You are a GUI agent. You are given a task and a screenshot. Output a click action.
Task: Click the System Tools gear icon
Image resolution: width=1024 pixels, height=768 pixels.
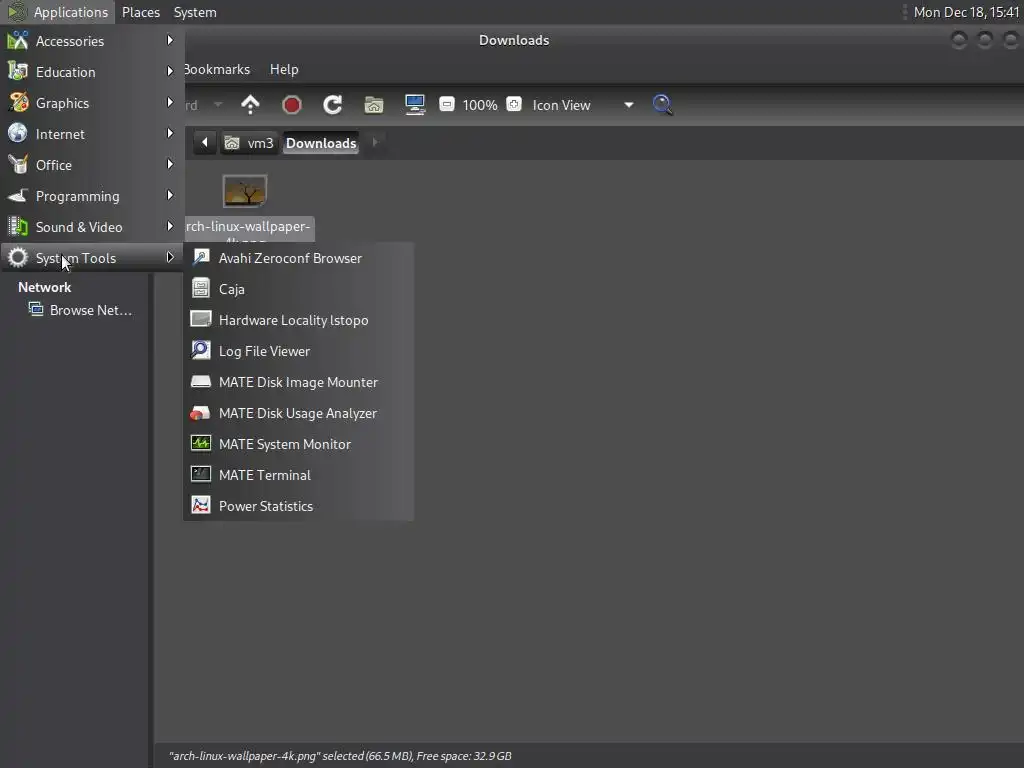18,257
